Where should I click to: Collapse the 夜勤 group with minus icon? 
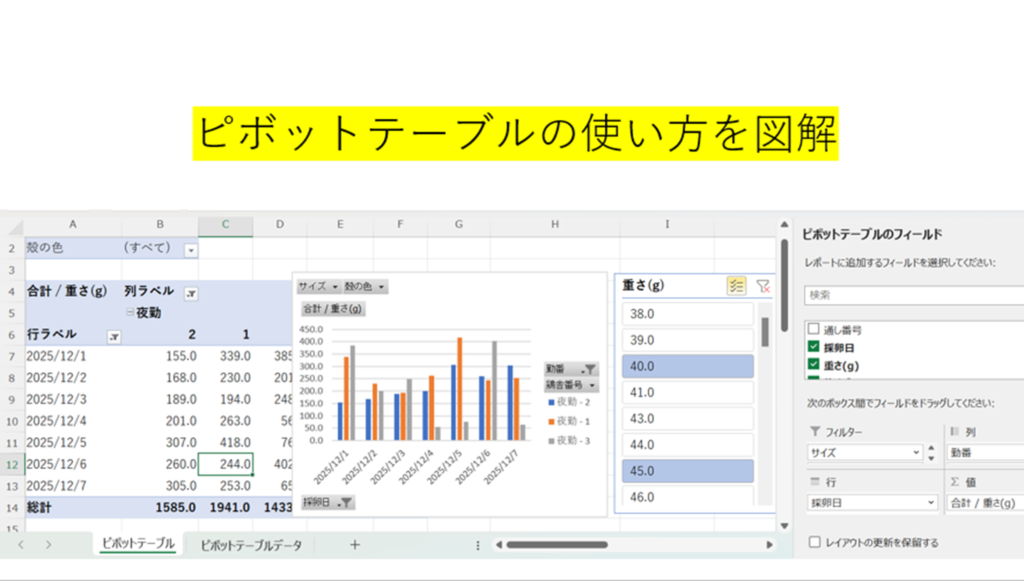129,314
